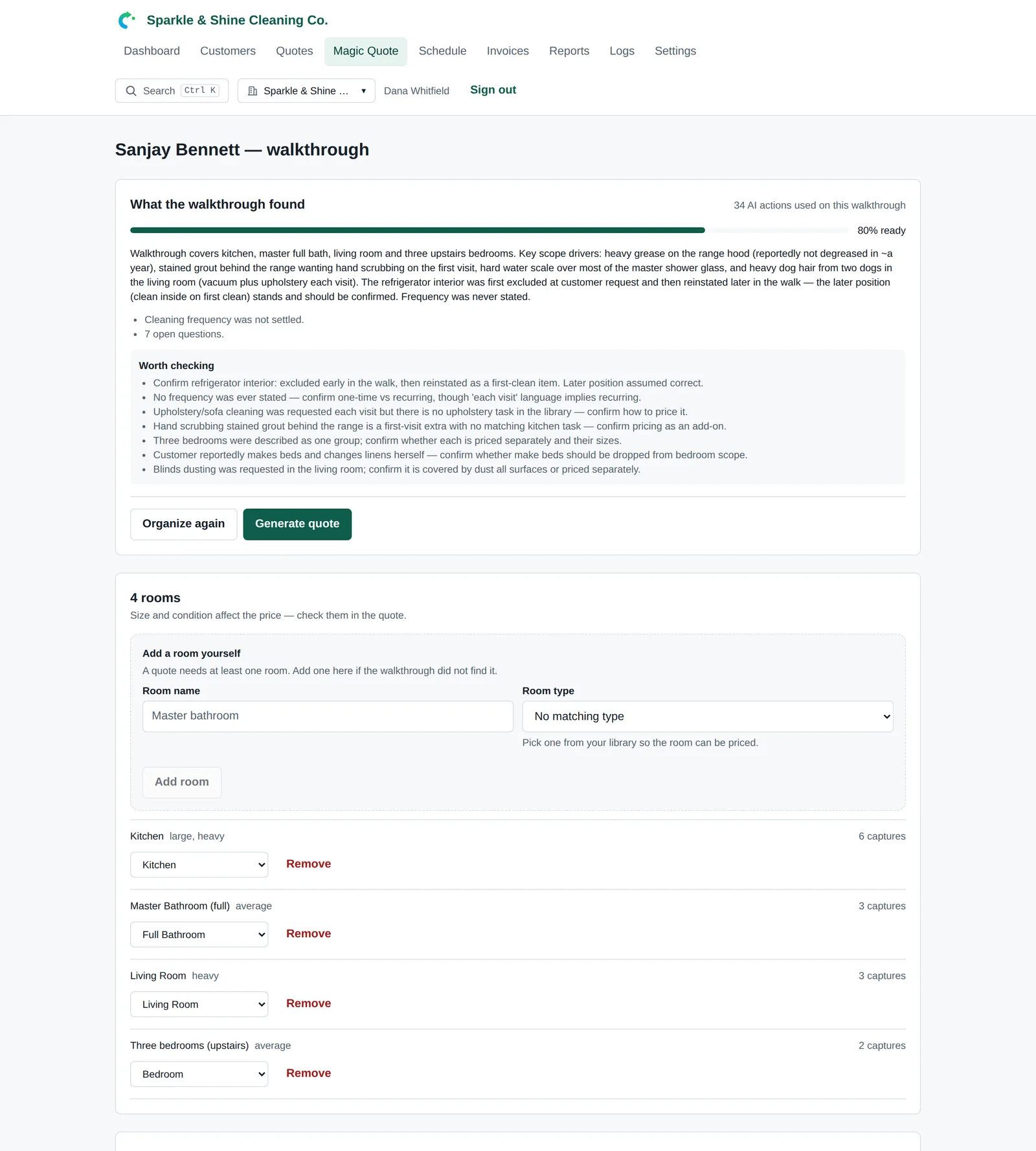Open the Settings tab

tap(675, 51)
